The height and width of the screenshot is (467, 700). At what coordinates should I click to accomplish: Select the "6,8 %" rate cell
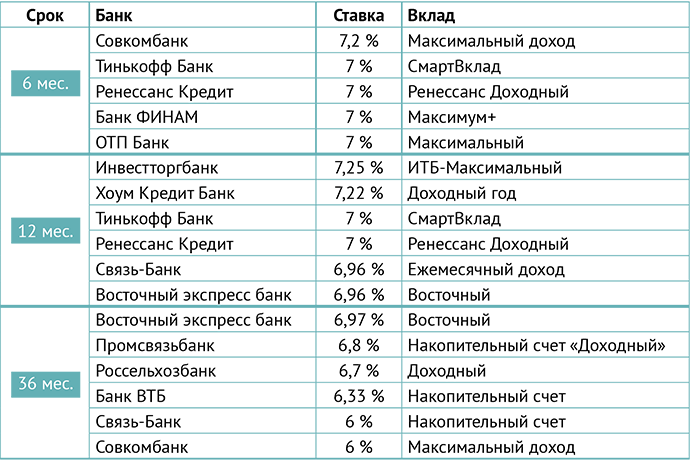(x=358, y=346)
